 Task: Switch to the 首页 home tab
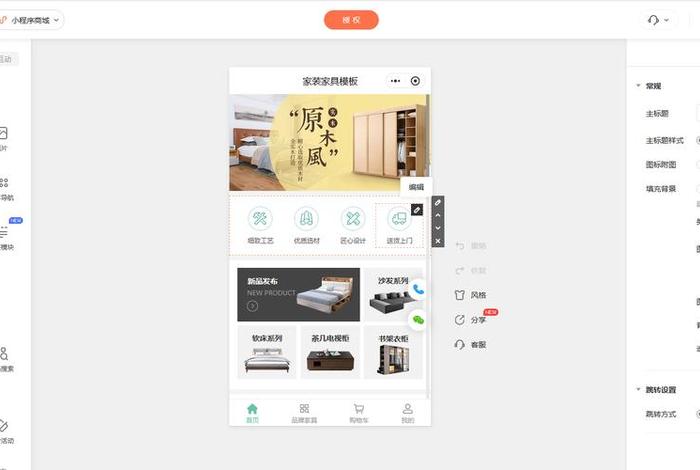[x=252, y=413]
